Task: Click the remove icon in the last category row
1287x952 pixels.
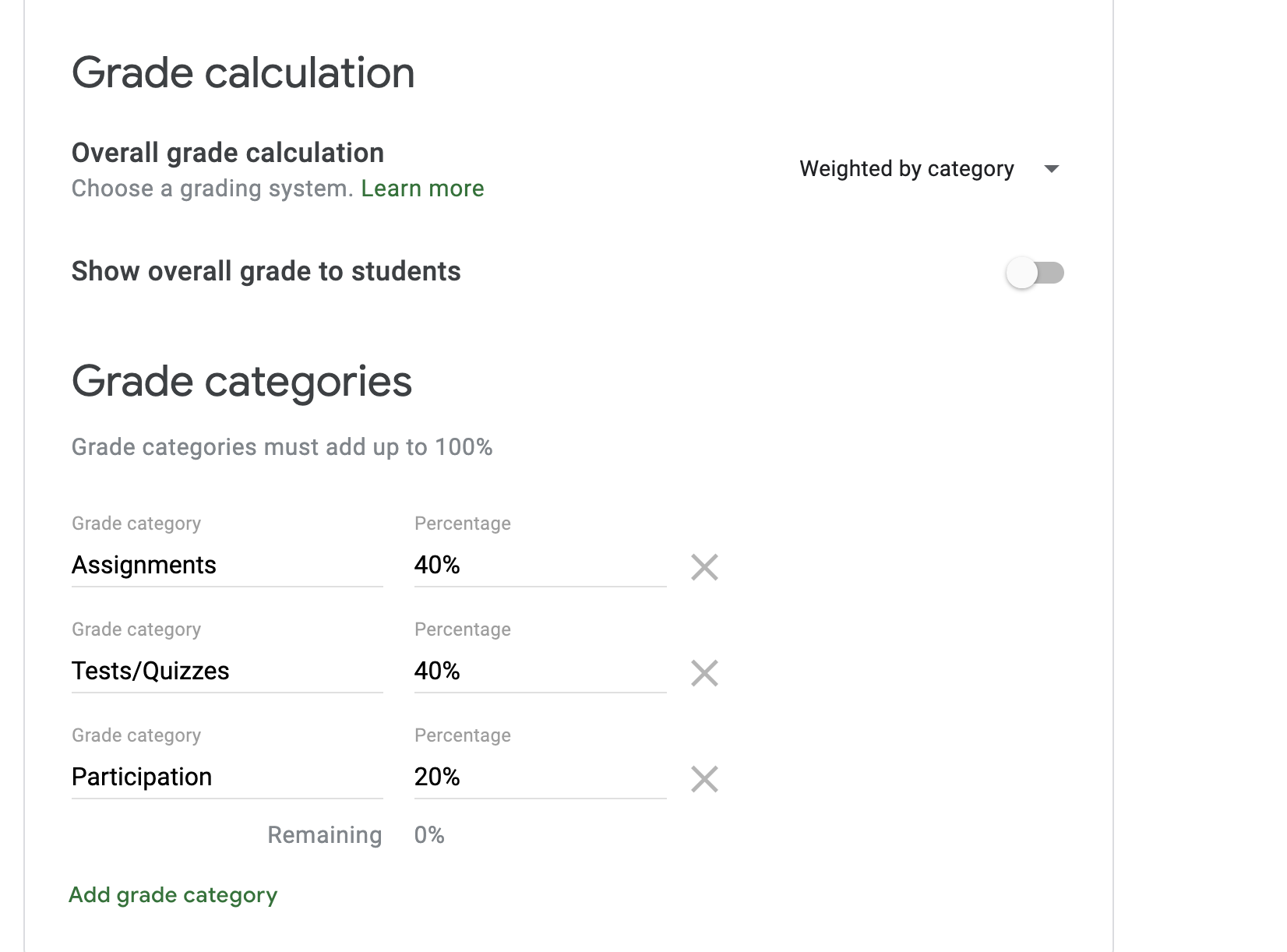Action: [x=703, y=778]
